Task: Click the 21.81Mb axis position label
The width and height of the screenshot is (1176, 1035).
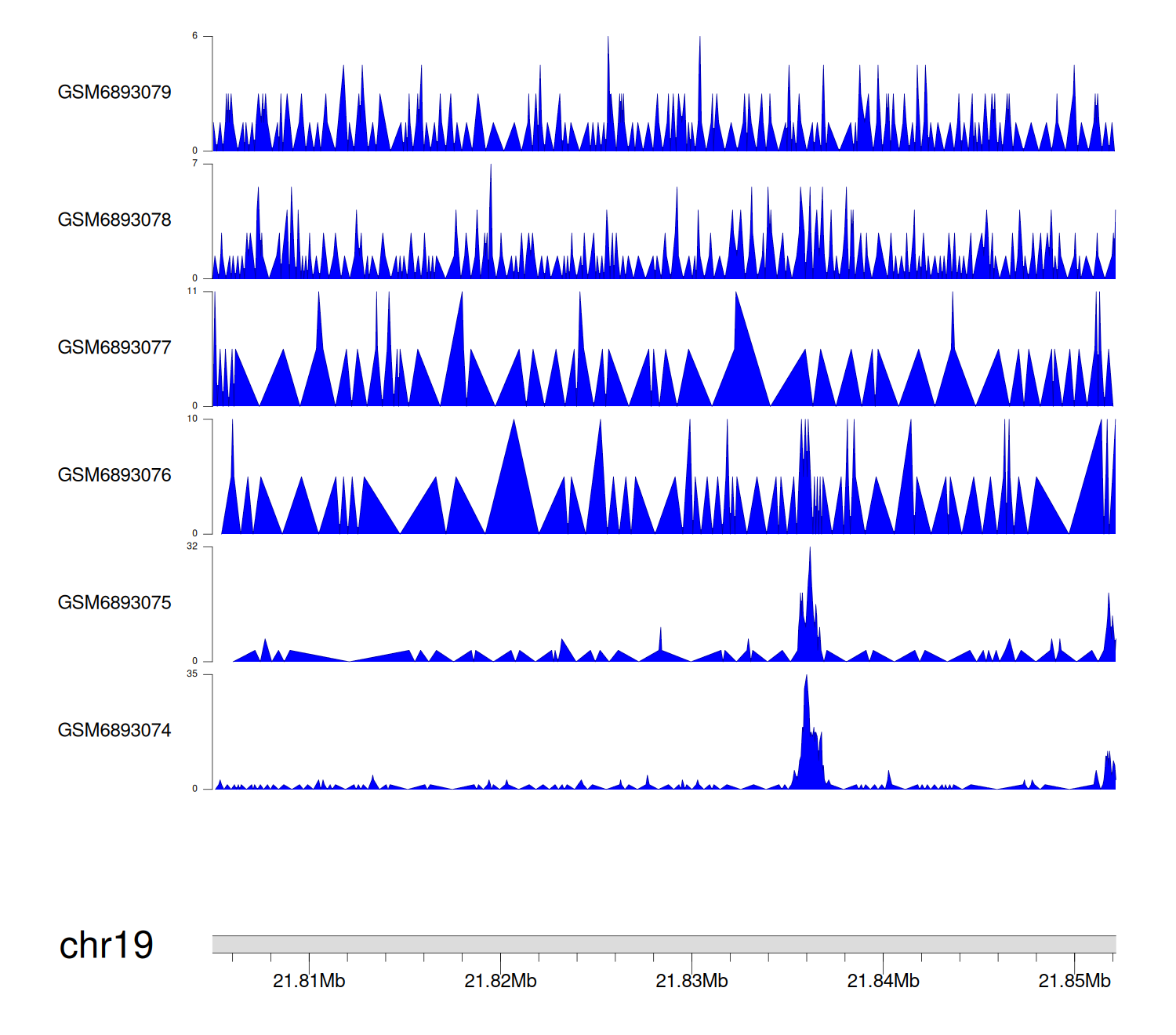Action: coord(309,981)
